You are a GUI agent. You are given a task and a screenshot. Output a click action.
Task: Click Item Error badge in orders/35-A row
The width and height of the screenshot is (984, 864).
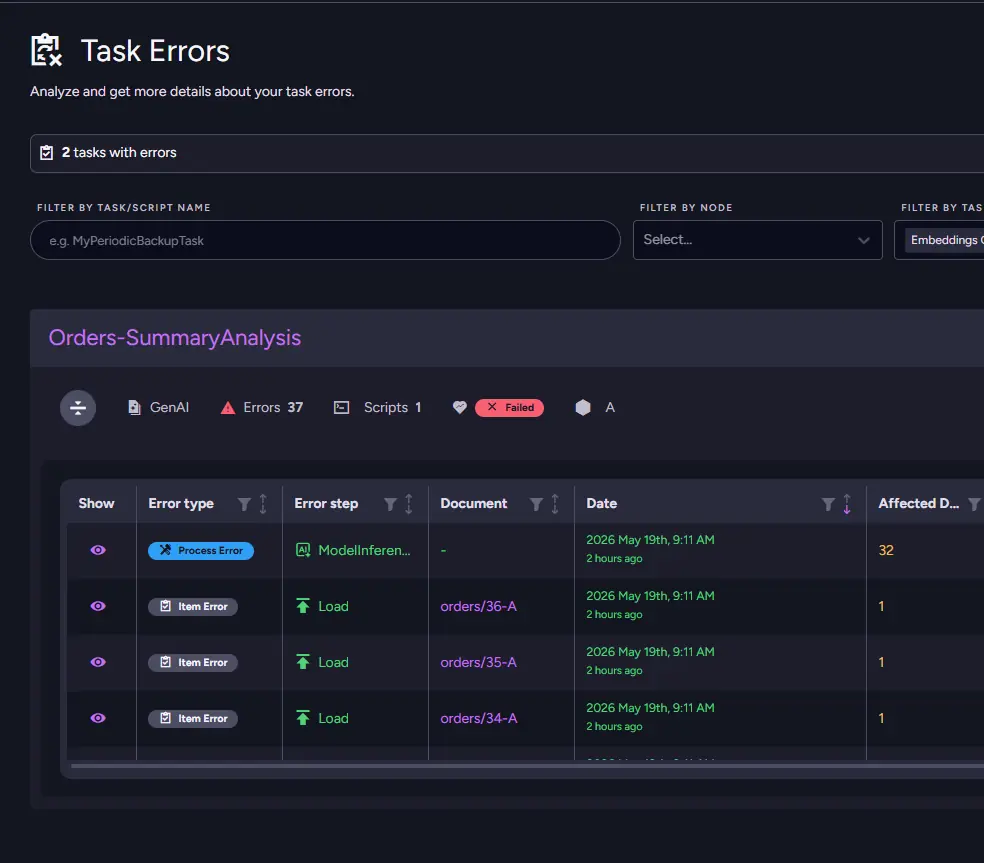(193, 663)
